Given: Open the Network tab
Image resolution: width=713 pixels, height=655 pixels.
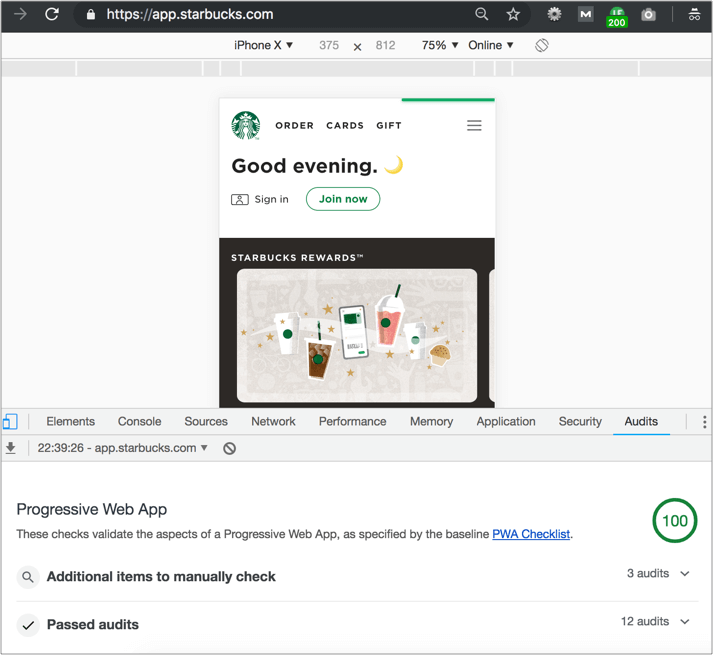Looking at the screenshot, I should (x=273, y=422).
